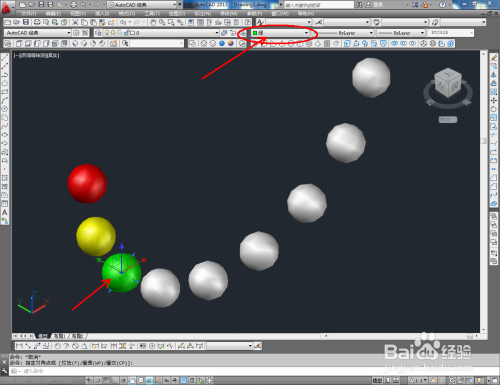
Task: Click the keyword search field in title bar
Action: 319,5
